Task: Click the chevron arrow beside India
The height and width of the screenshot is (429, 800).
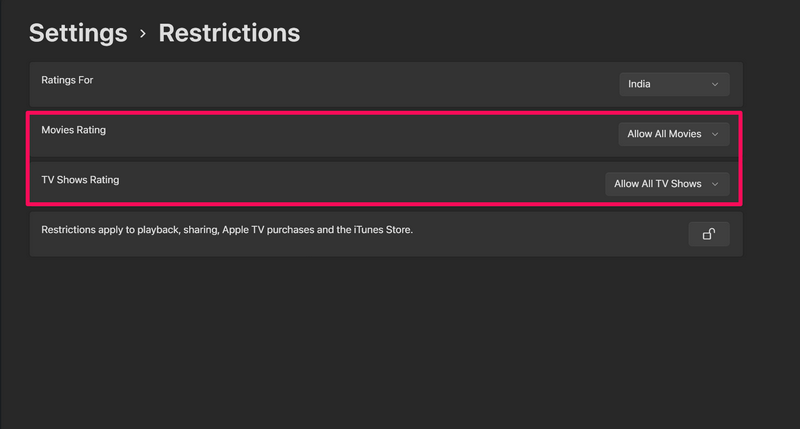Action: pos(715,85)
